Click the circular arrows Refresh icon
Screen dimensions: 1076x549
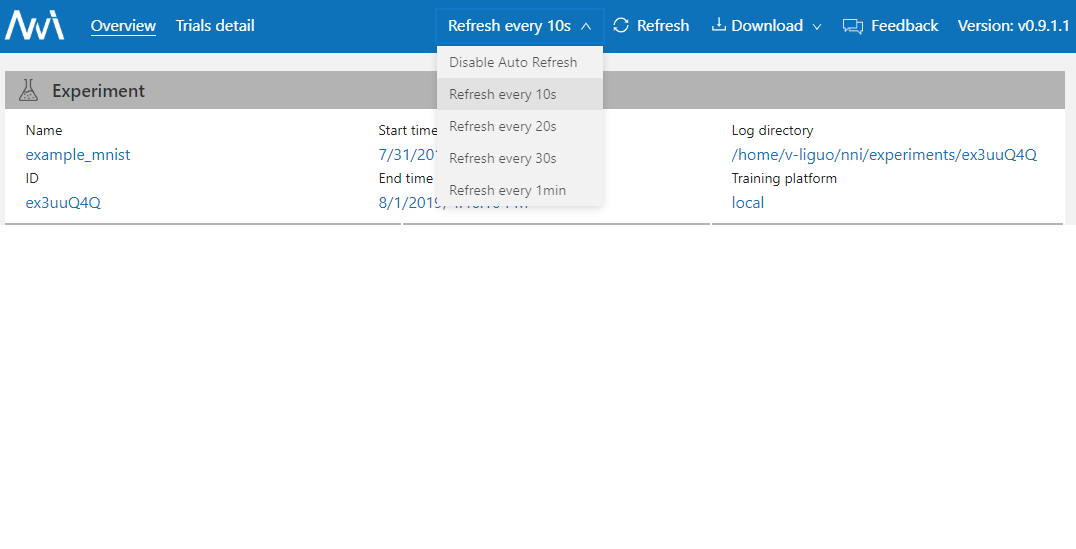(621, 25)
